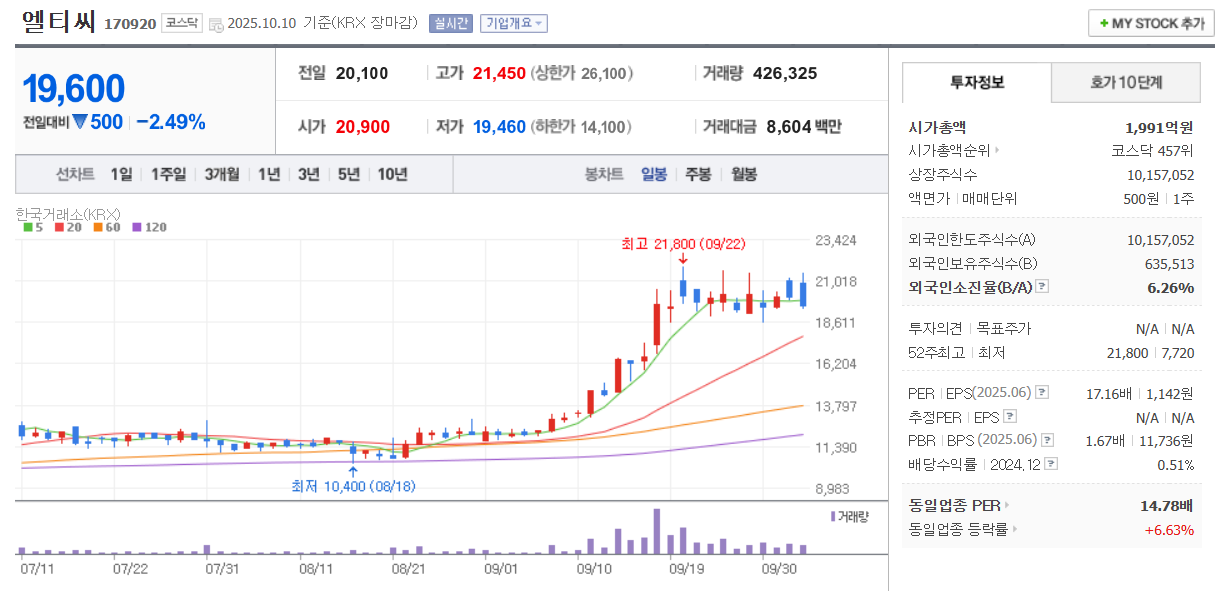Click the tallest volume bar near 09/19
This screenshot has height=591, width=1220.
[x=657, y=531]
